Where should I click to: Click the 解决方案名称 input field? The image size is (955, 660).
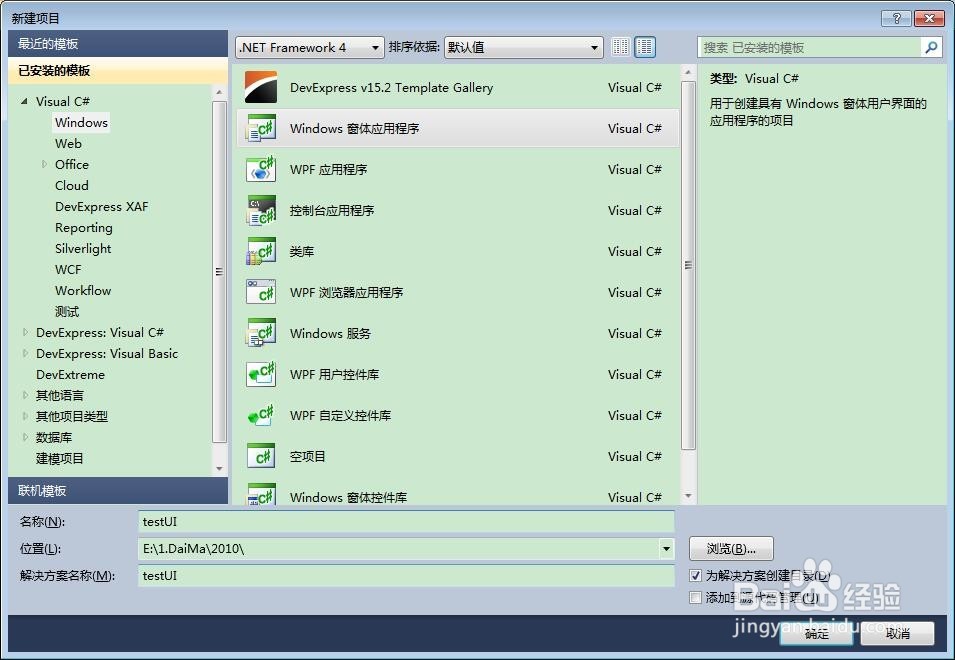406,575
